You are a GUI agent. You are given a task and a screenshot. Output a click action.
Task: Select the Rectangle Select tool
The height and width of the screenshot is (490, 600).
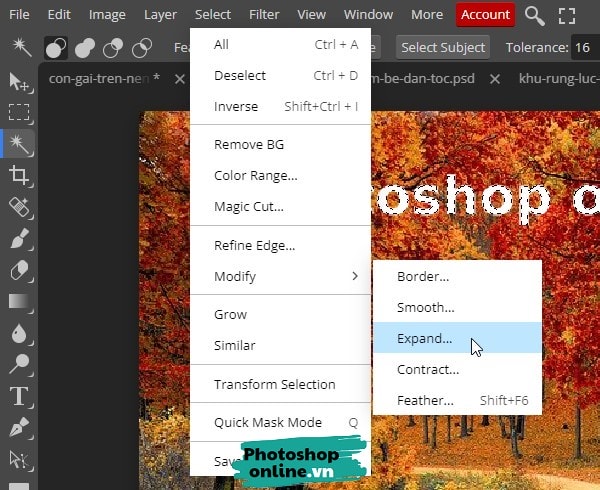[x=18, y=112]
